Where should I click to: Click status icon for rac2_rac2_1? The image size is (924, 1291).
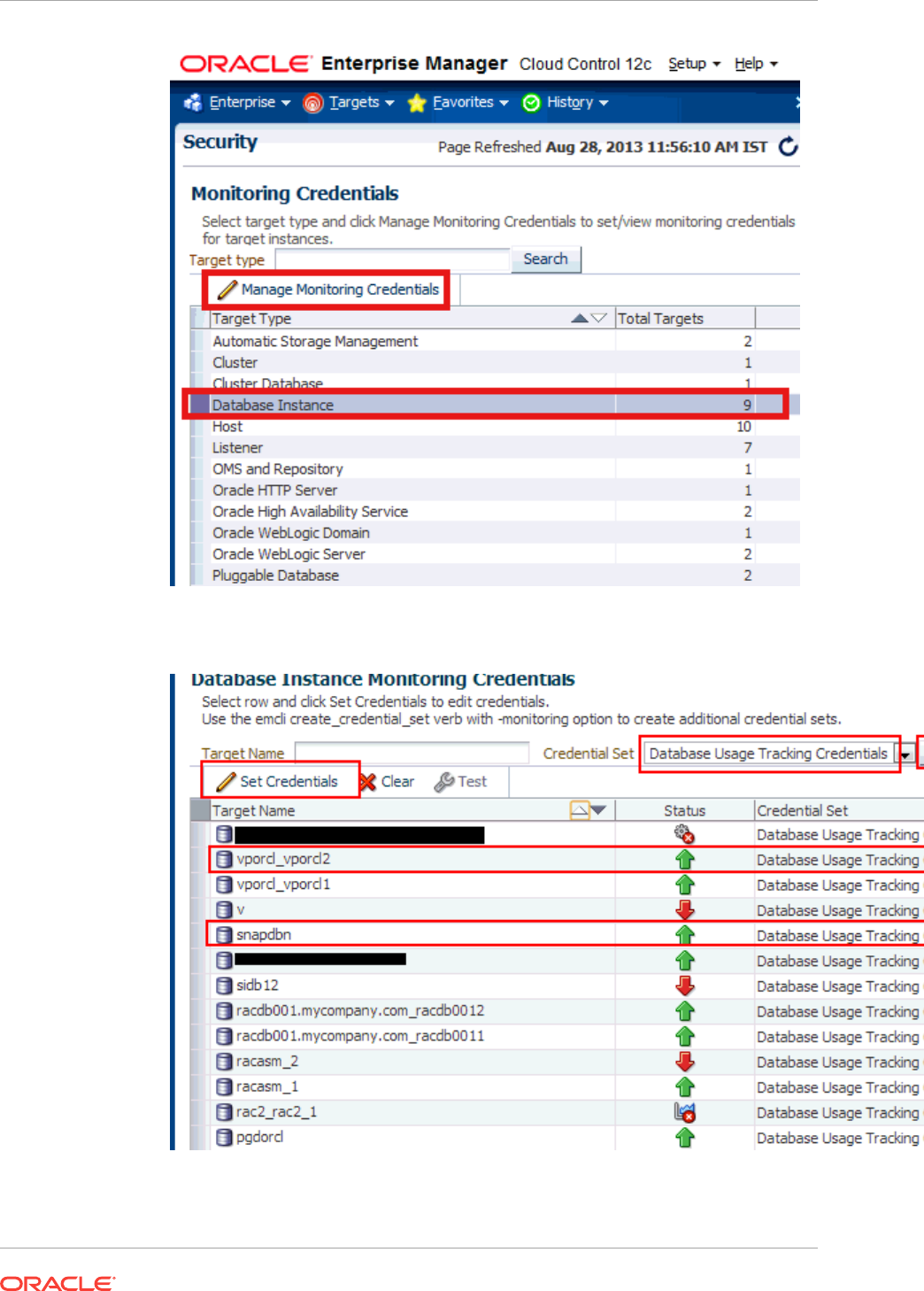click(x=684, y=1112)
